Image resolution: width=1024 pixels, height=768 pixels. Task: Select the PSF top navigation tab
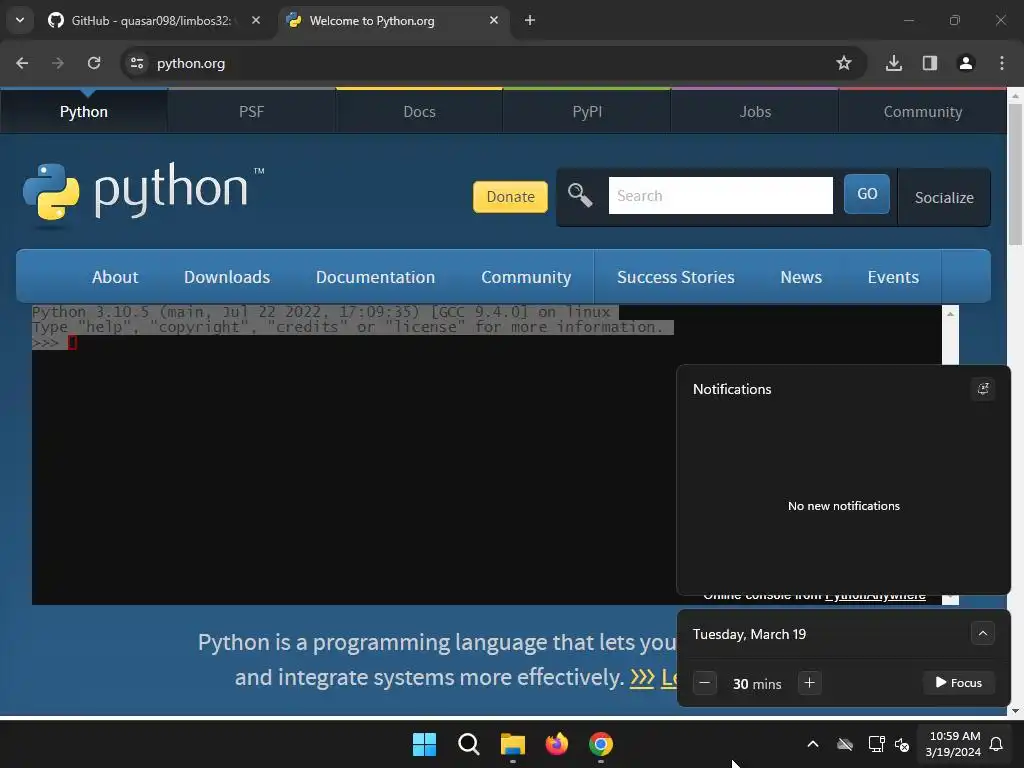[x=251, y=112]
